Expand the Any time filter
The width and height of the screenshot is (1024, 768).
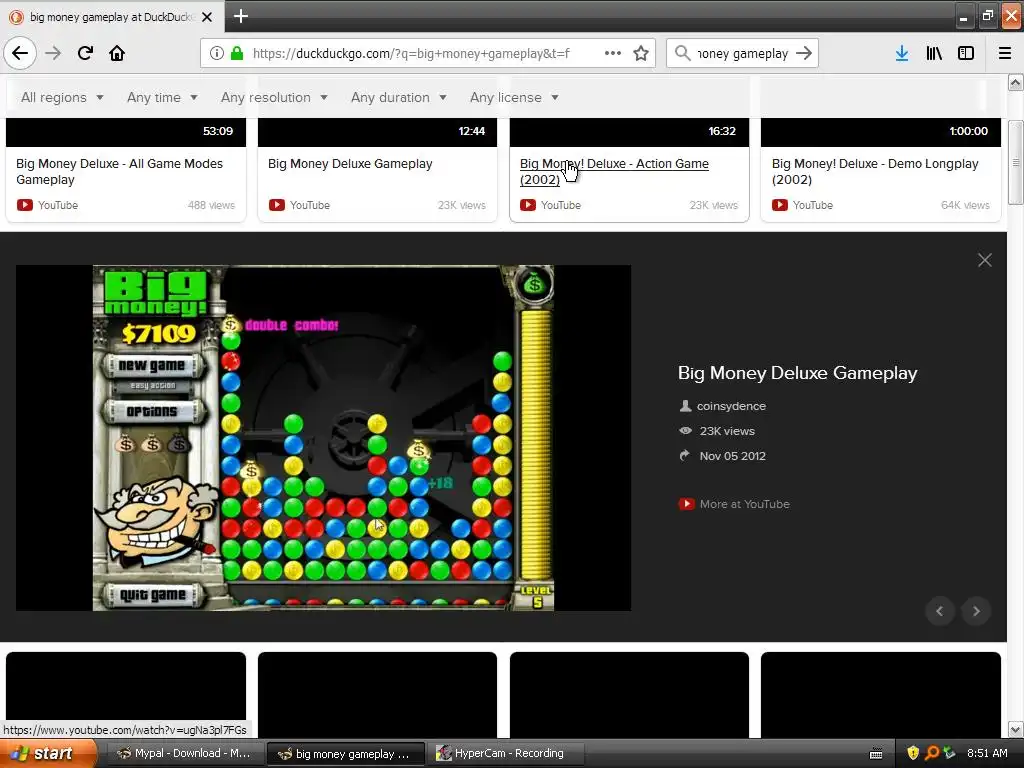click(162, 97)
